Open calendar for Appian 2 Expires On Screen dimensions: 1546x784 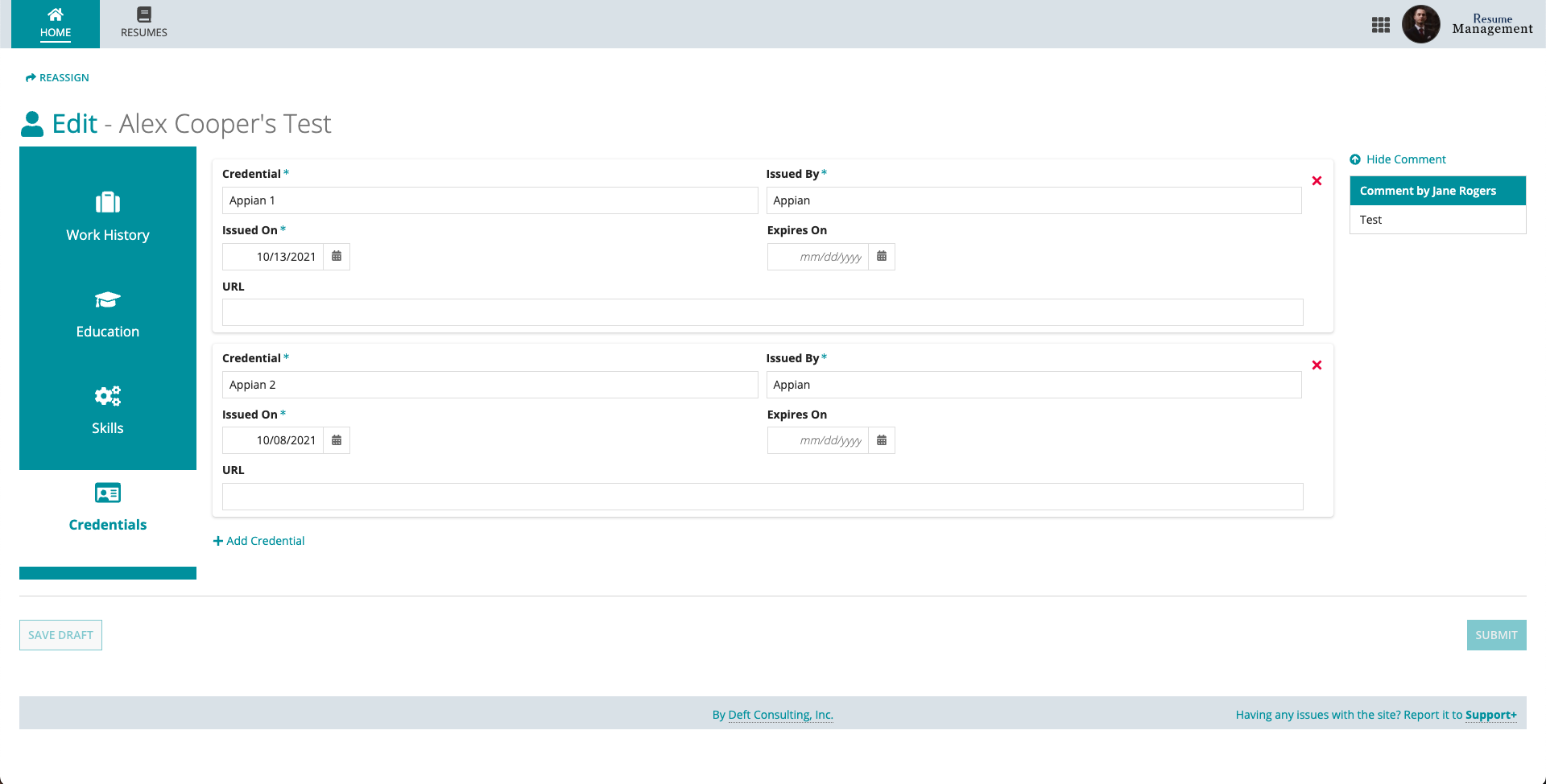(x=882, y=440)
